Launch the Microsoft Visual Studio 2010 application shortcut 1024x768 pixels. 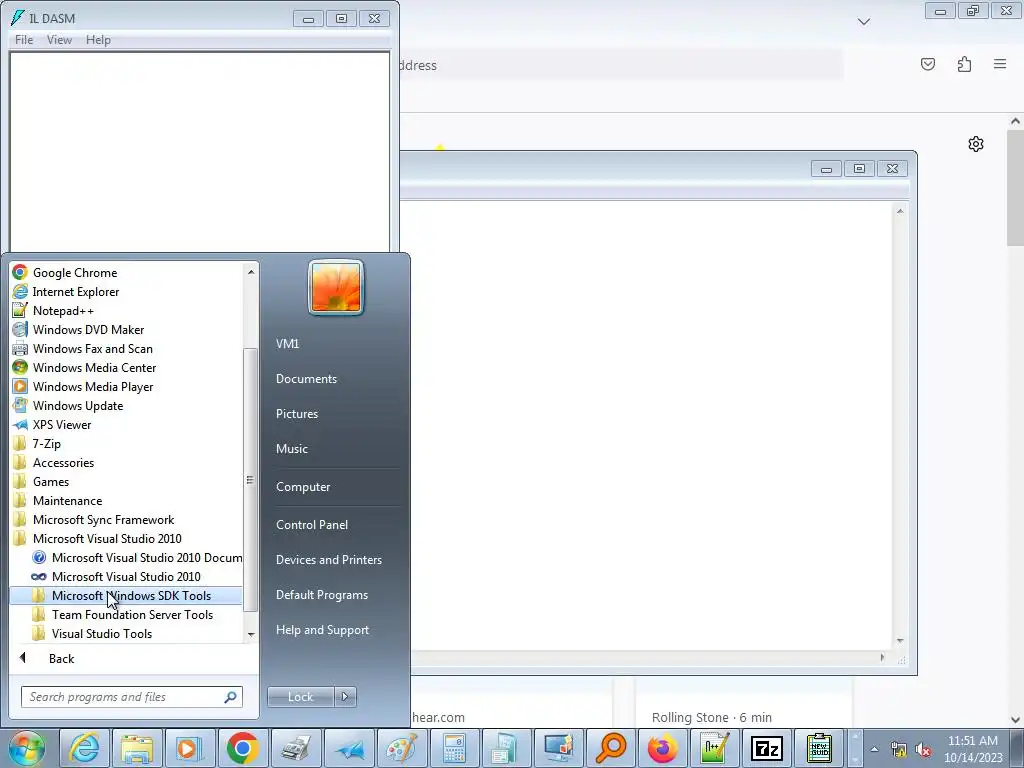[126, 576]
